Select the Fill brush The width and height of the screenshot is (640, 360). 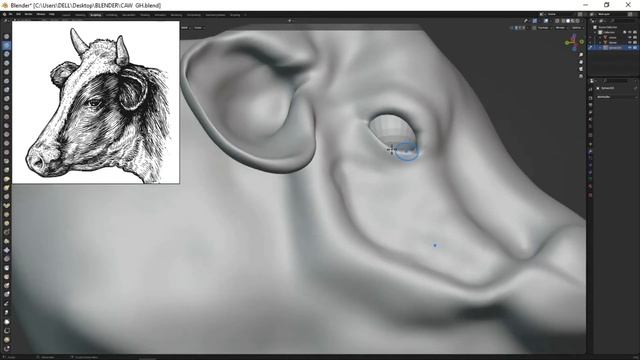click(7, 134)
